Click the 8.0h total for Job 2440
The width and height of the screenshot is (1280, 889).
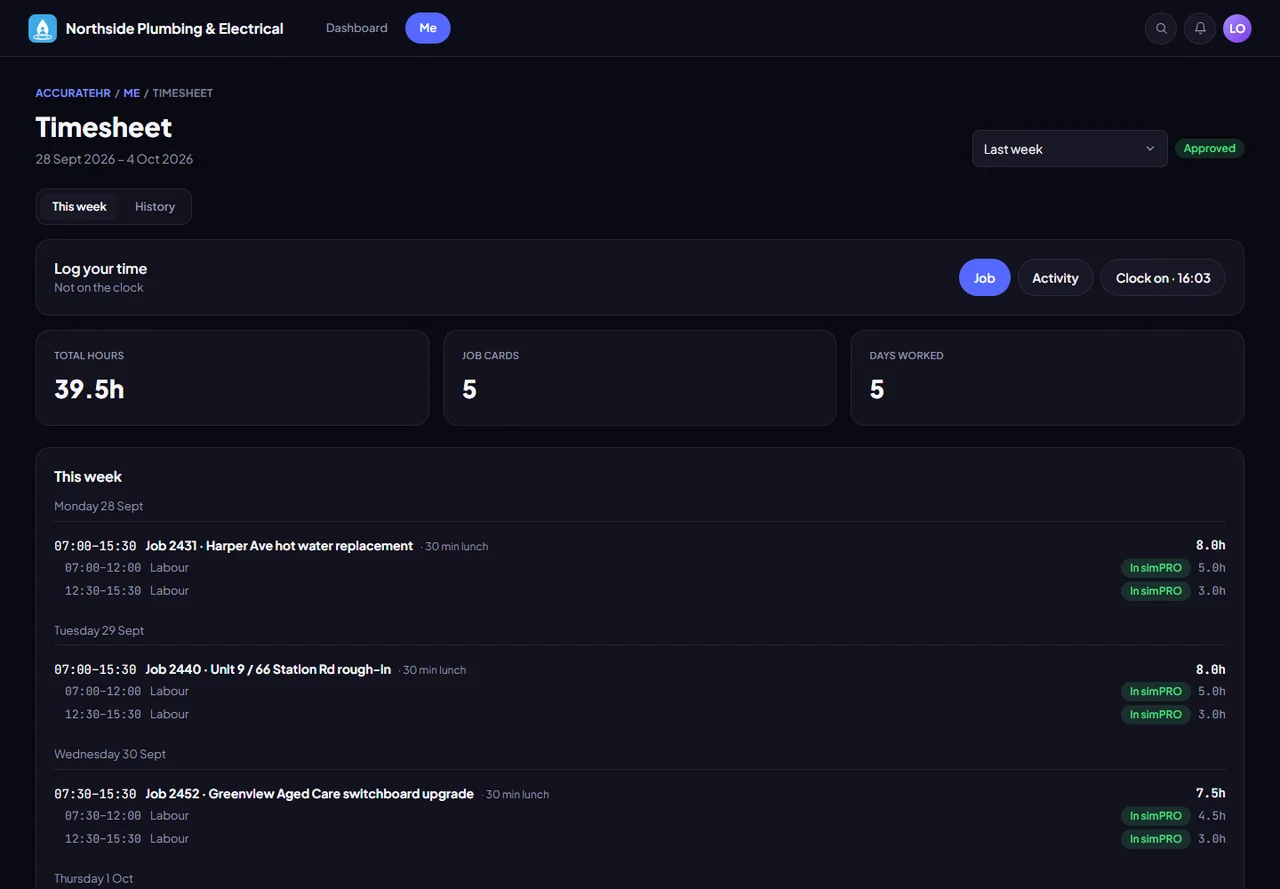(1211, 669)
